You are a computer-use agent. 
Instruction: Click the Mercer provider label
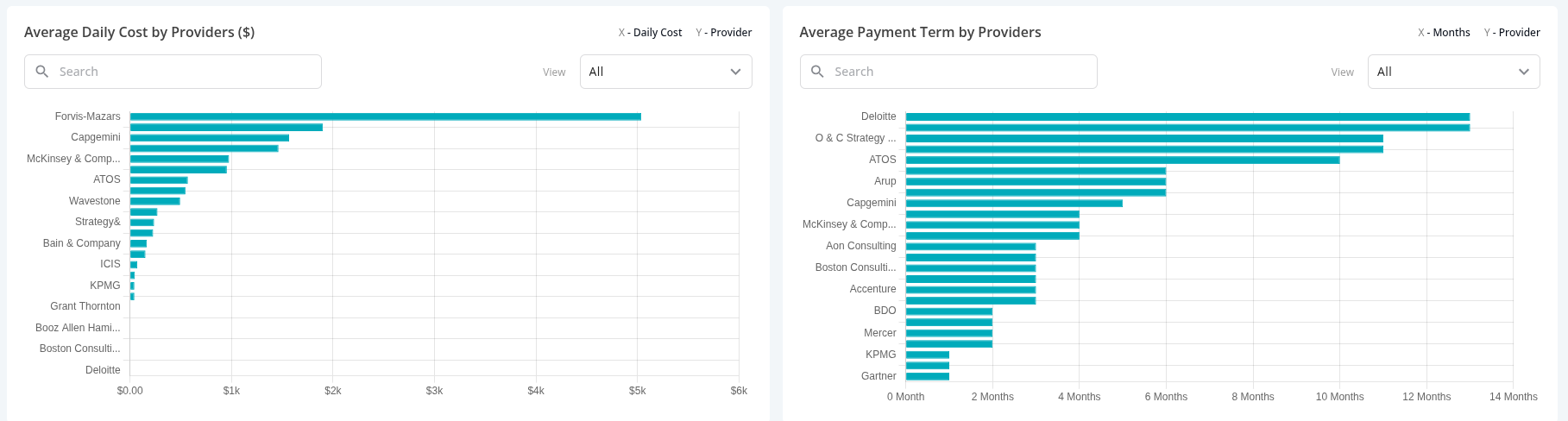(x=879, y=333)
